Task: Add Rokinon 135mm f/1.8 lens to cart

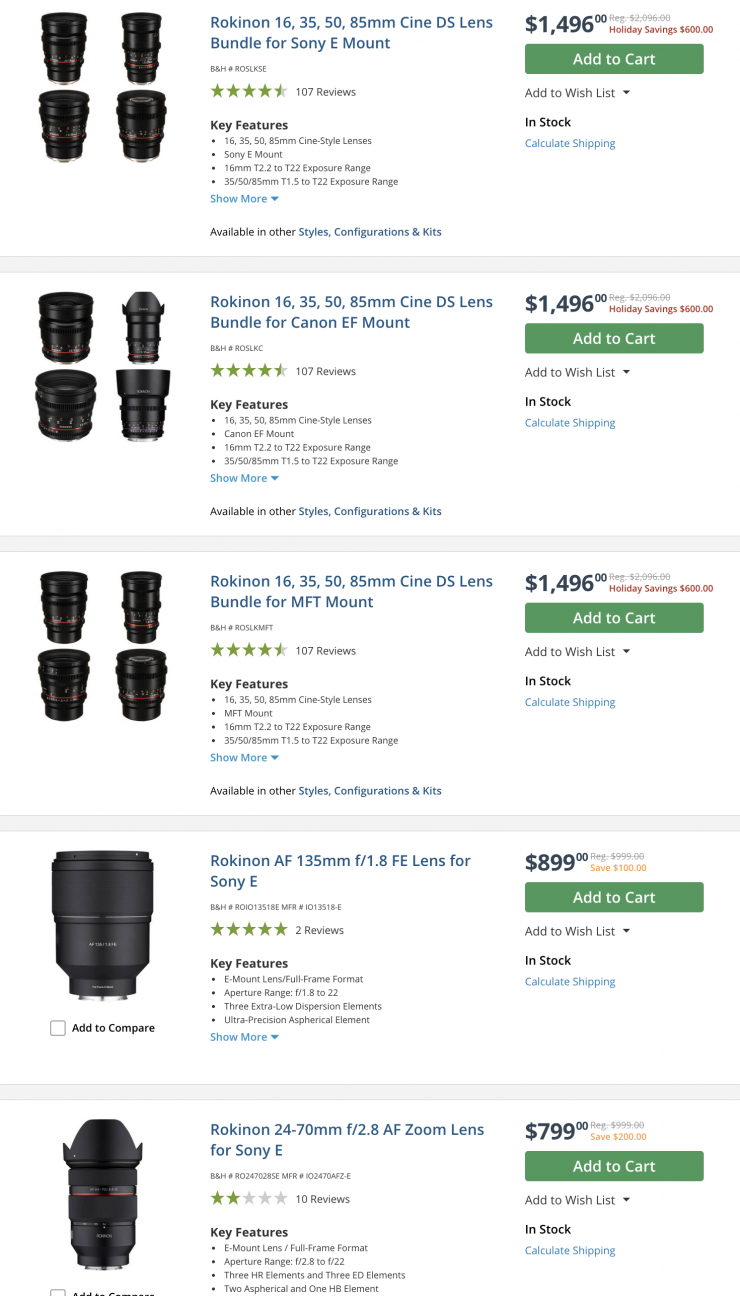Action: pyautogui.click(x=614, y=897)
